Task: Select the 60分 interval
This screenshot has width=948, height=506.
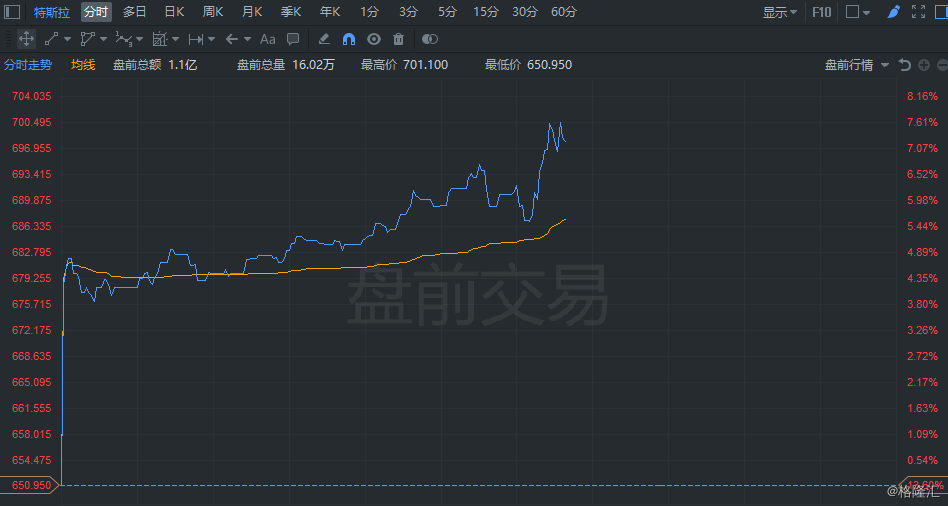Action: (x=564, y=11)
